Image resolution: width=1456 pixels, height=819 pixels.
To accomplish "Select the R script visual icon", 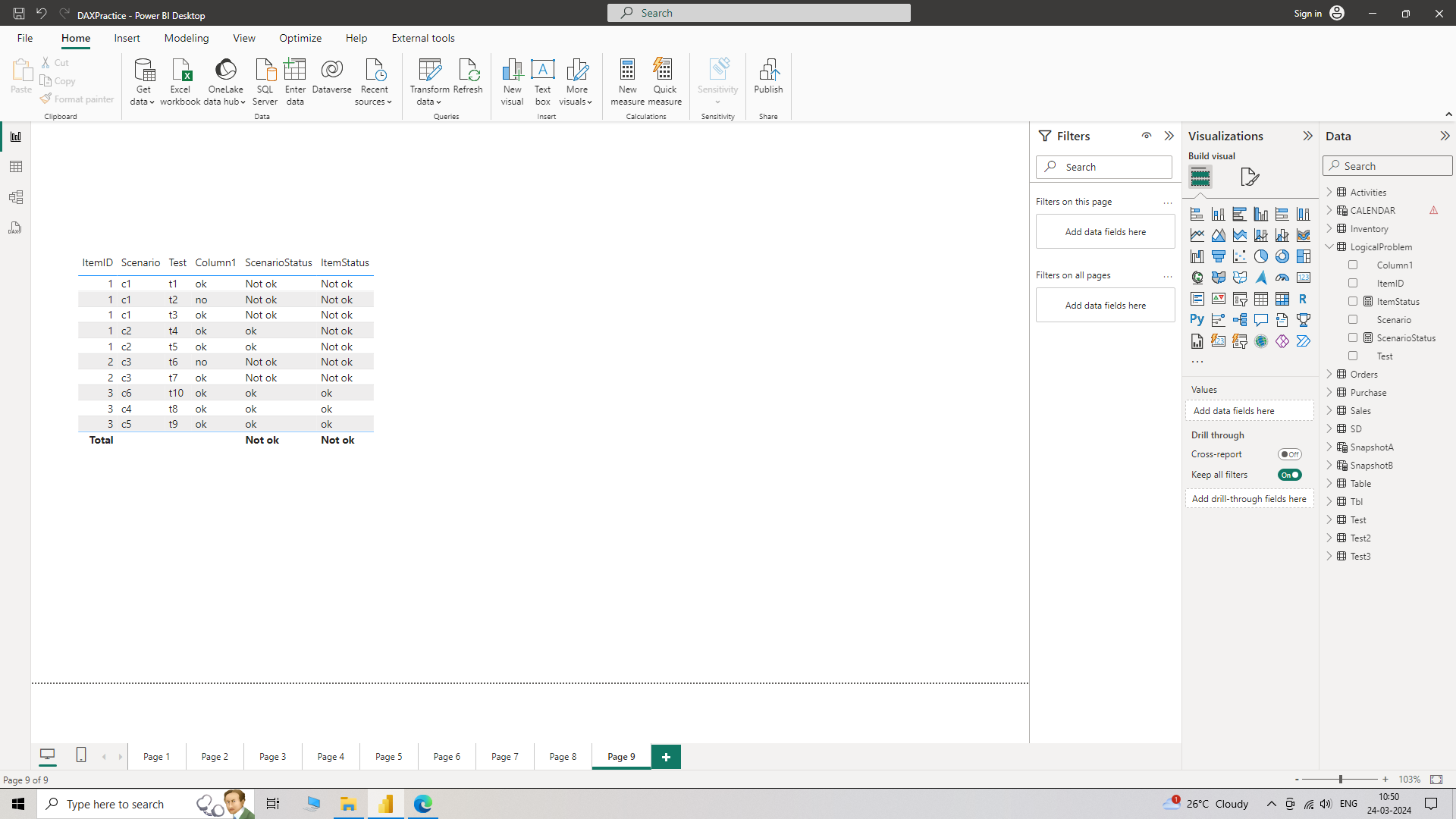I will tap(1303, 299).
